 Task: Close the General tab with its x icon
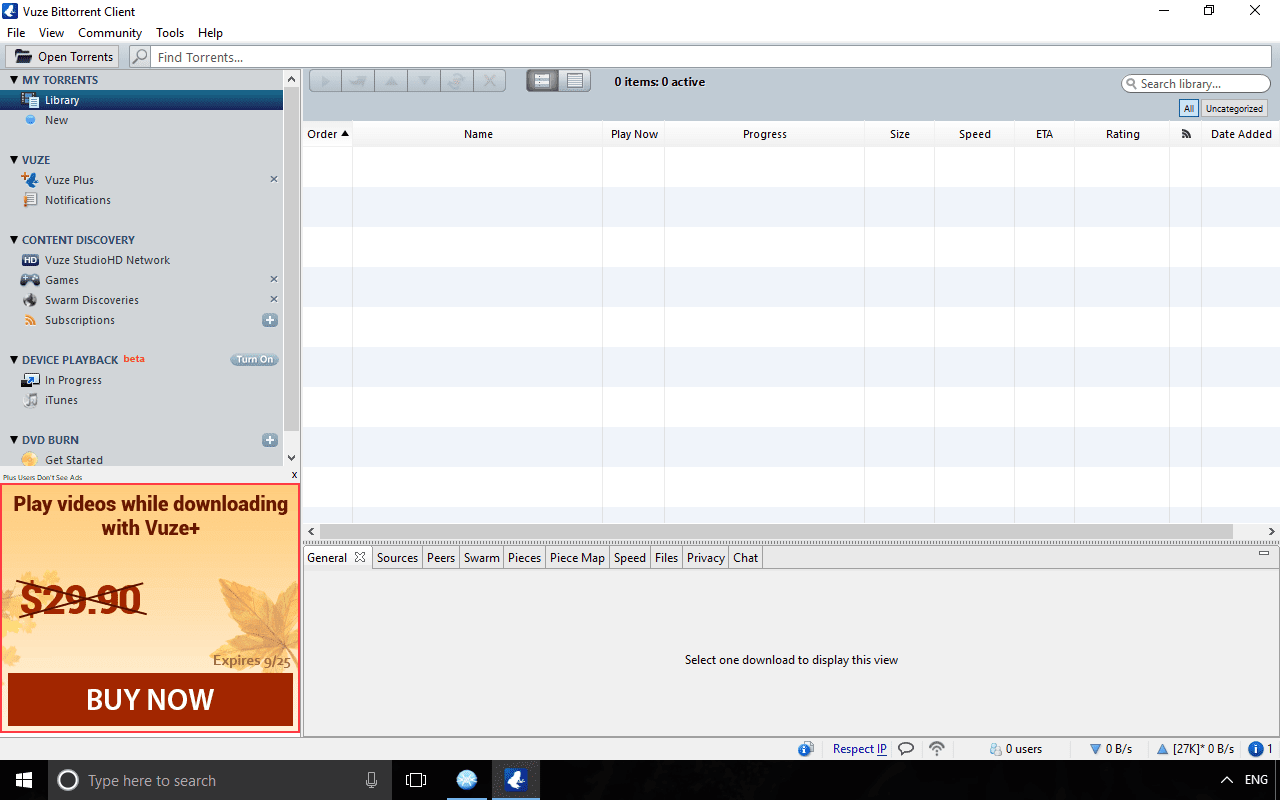[360, 557]
